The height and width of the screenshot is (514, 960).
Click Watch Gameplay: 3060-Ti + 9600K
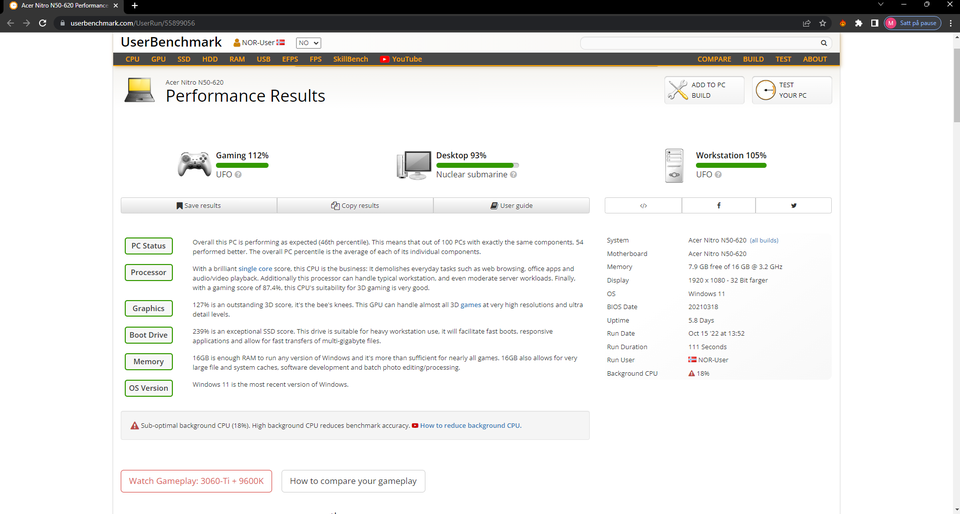tap(196, 481)
